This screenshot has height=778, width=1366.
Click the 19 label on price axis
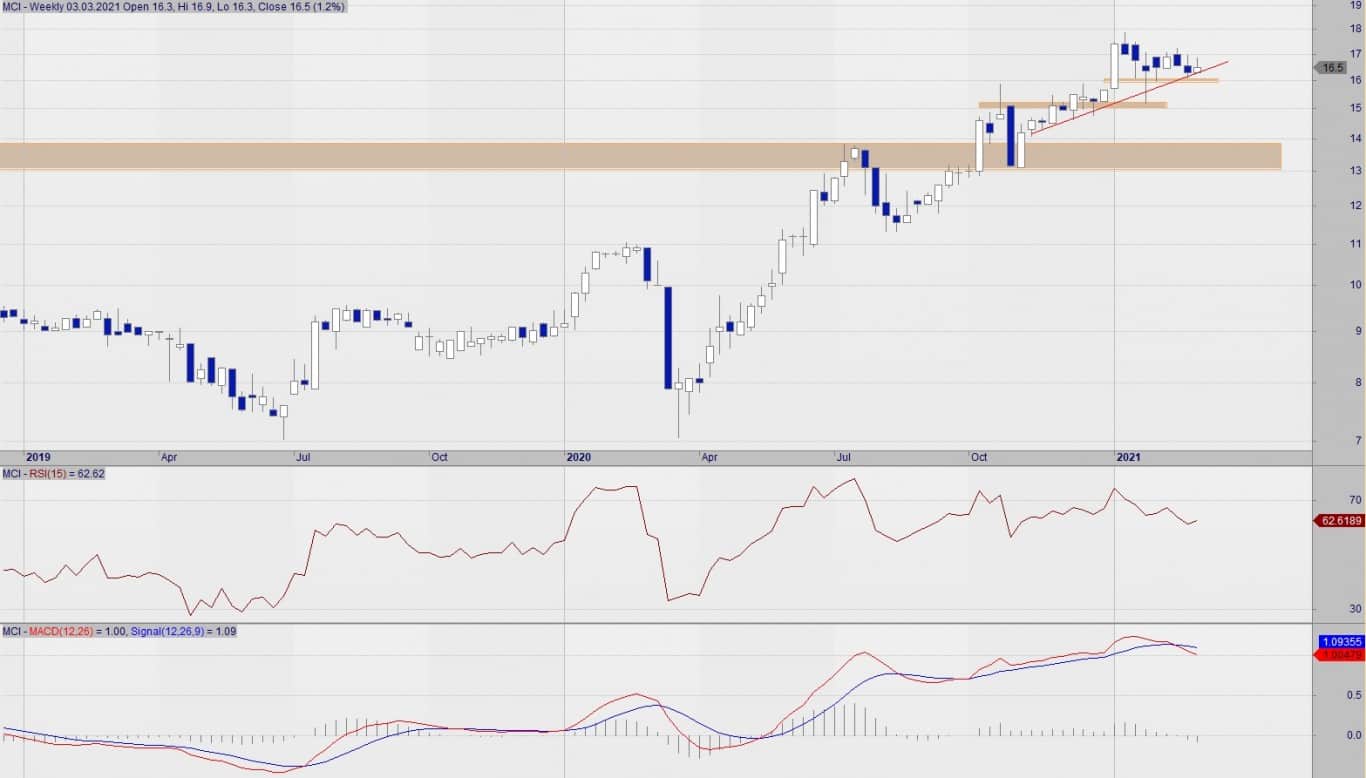[1354, 6]
